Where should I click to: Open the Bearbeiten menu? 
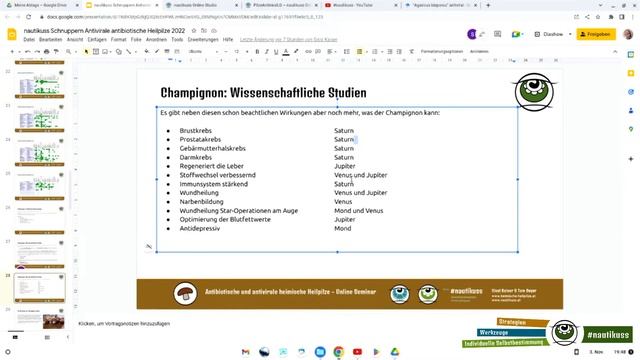pyautogui.click(x=51, y=40)
